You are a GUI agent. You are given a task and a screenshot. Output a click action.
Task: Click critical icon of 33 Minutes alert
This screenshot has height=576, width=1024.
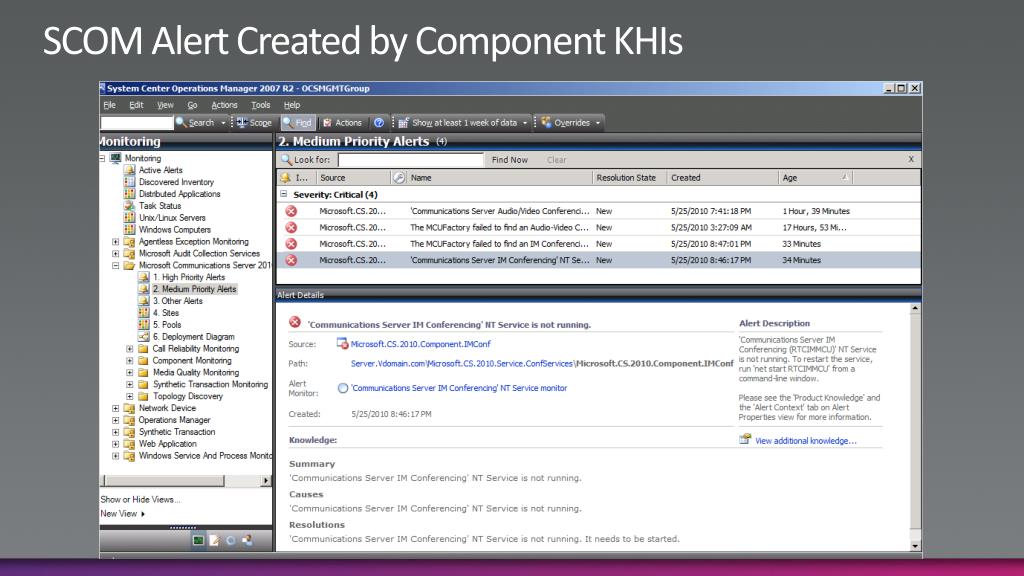coord(291,244)
